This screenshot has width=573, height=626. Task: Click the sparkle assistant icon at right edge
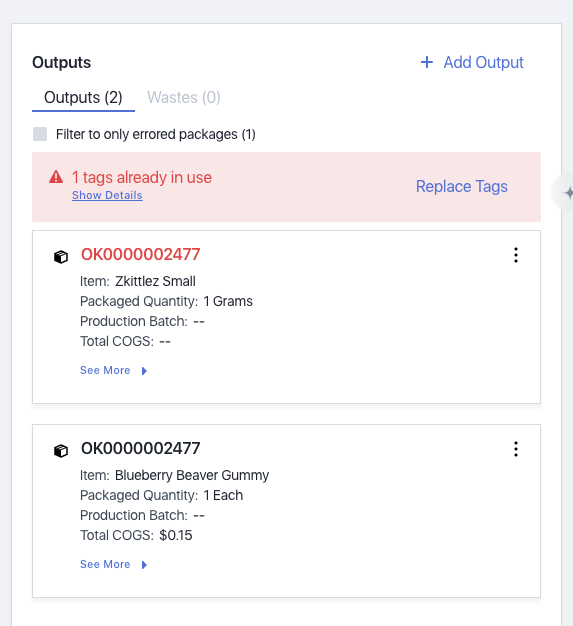point(567,193)
